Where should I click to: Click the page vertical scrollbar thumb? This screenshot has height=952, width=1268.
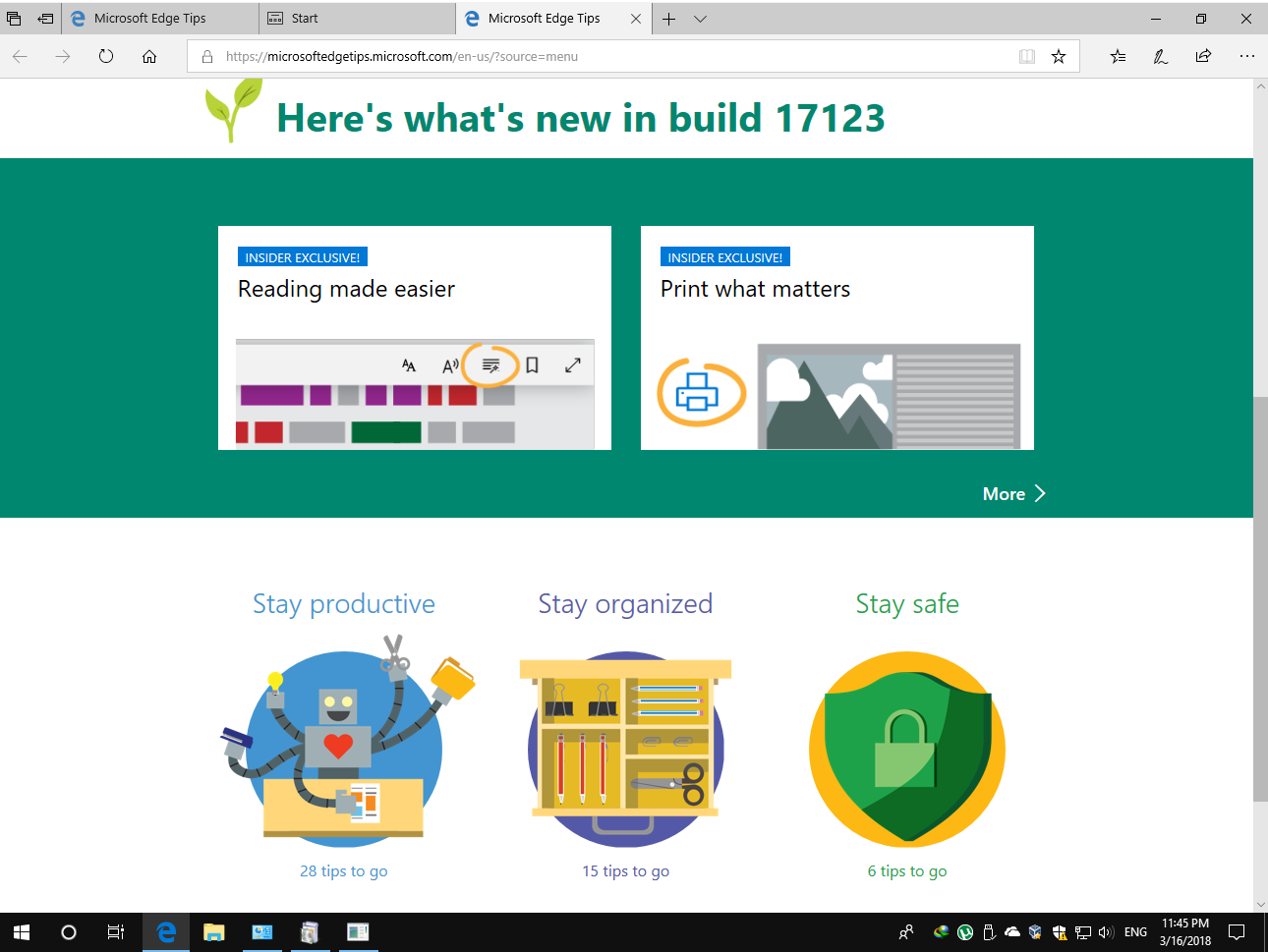[1260, 599]
